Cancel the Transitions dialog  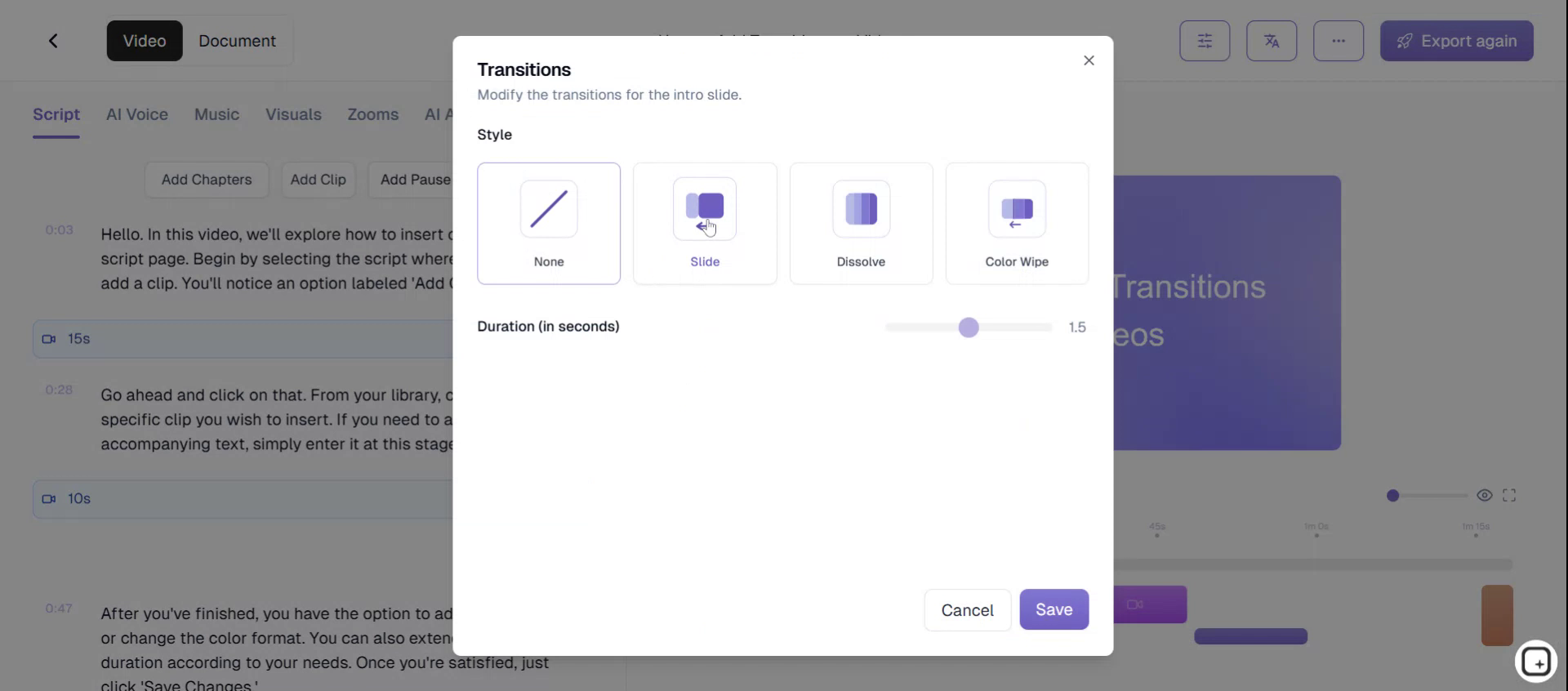[x=967, y=610]
